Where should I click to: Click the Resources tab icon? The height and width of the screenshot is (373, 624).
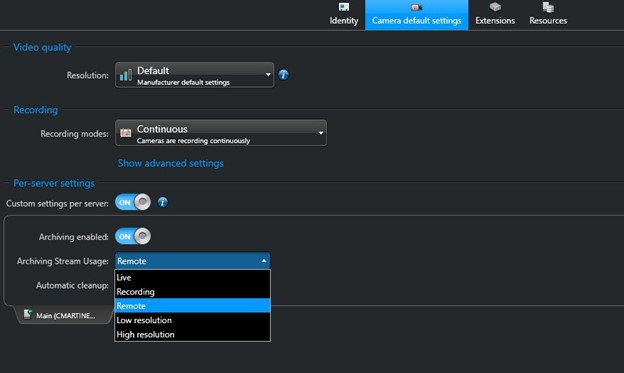point(548,7)
